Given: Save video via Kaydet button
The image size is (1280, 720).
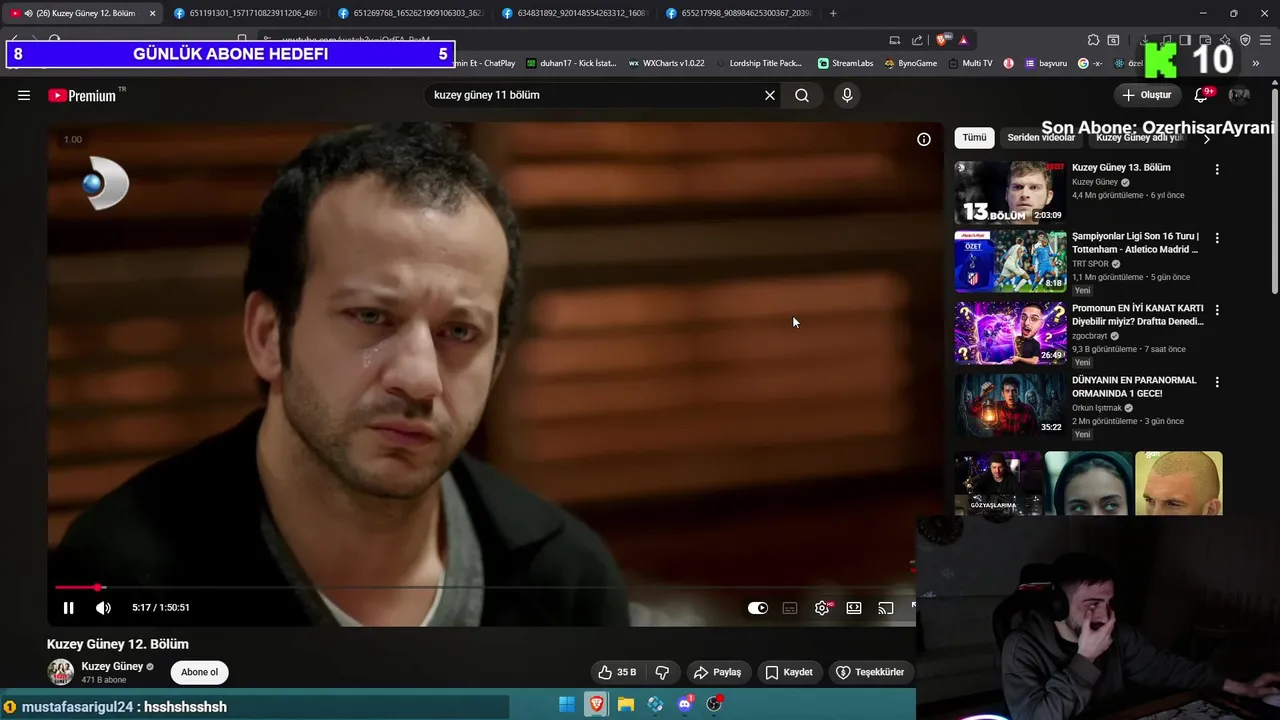Looking at the screenshot, I should pyautogui.click(x=789, y=672).
